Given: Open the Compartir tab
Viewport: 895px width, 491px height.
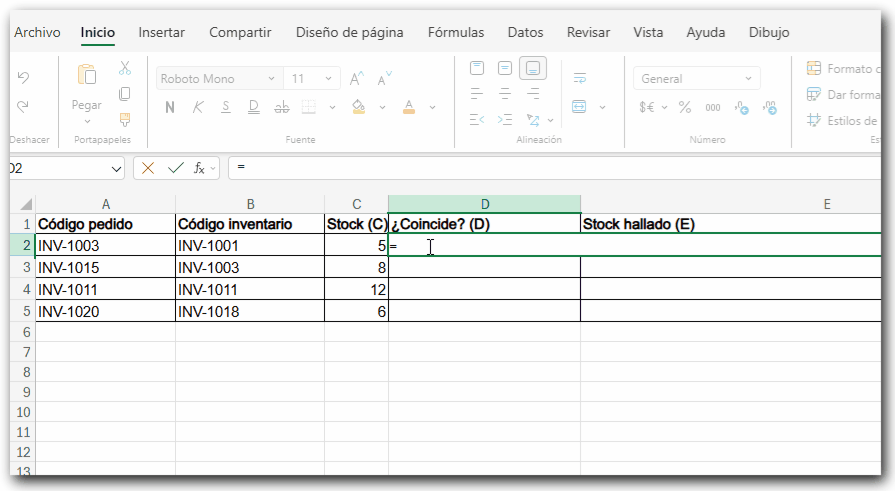Looking at the screenshot, I should point(240,33).
